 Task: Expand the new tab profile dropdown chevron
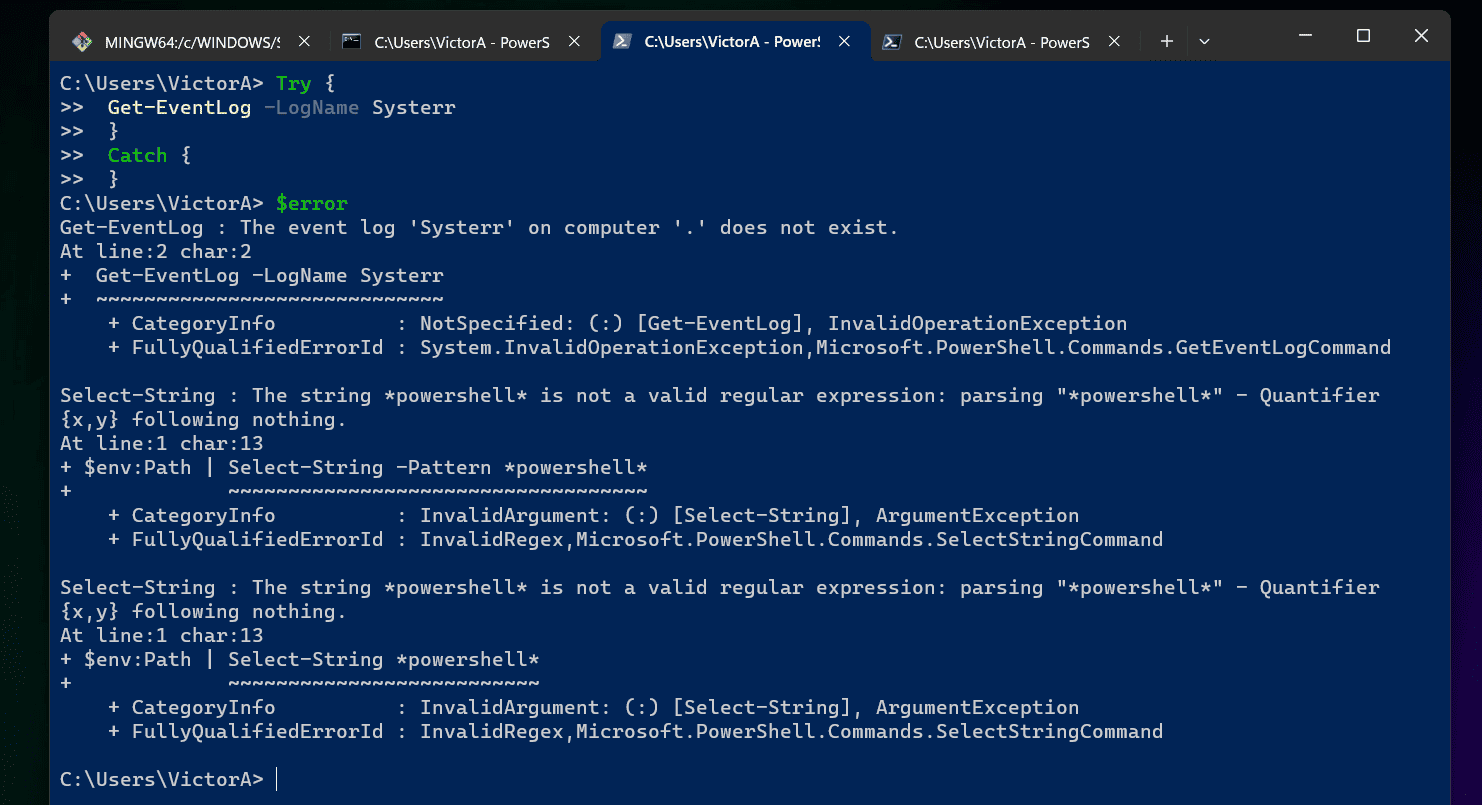click(x=1204, y=42)
